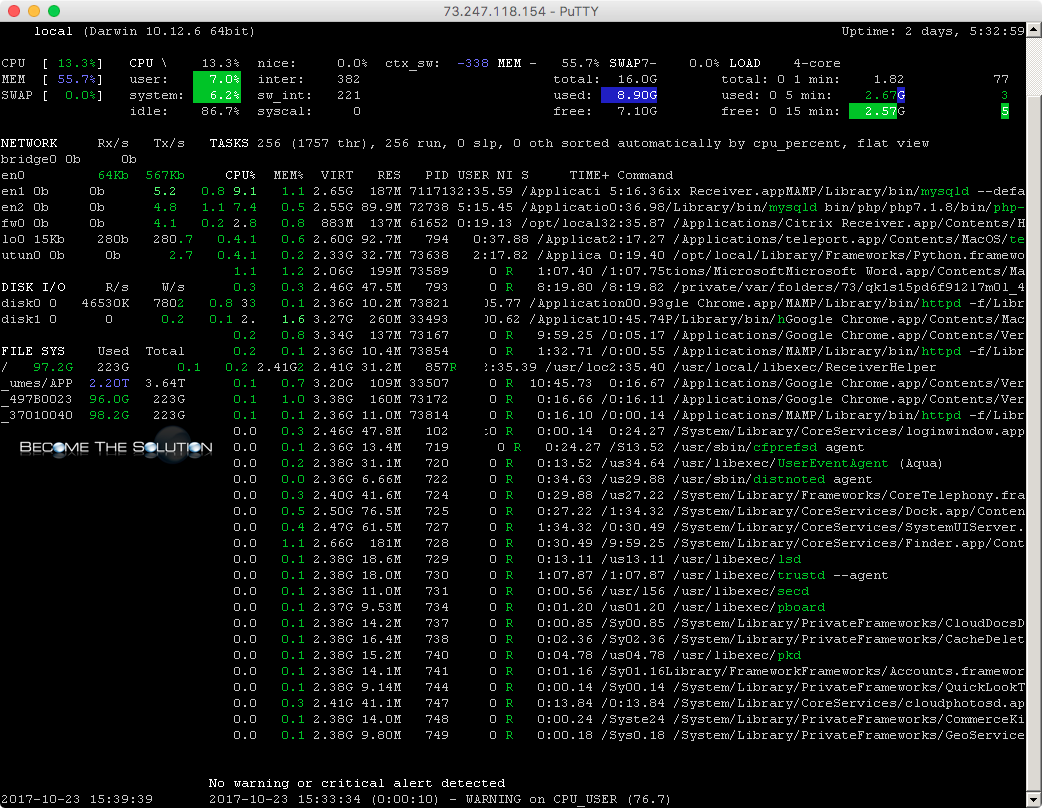The width and height of the screenshot is (1042, 808).
Task: Click the green 15 min load 2.57 value
Action: [x=872, y=111]
